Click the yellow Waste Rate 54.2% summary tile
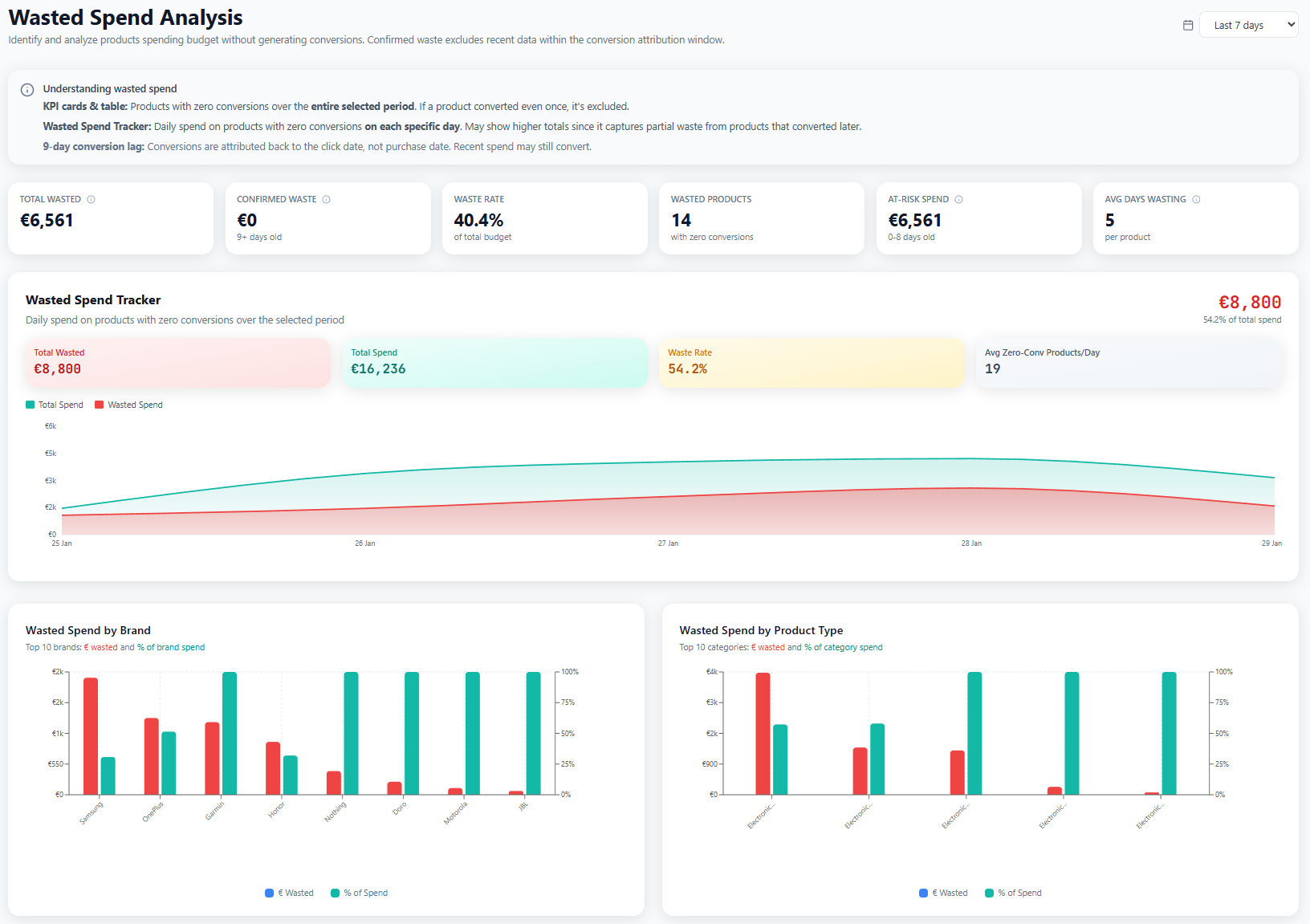 811,363
